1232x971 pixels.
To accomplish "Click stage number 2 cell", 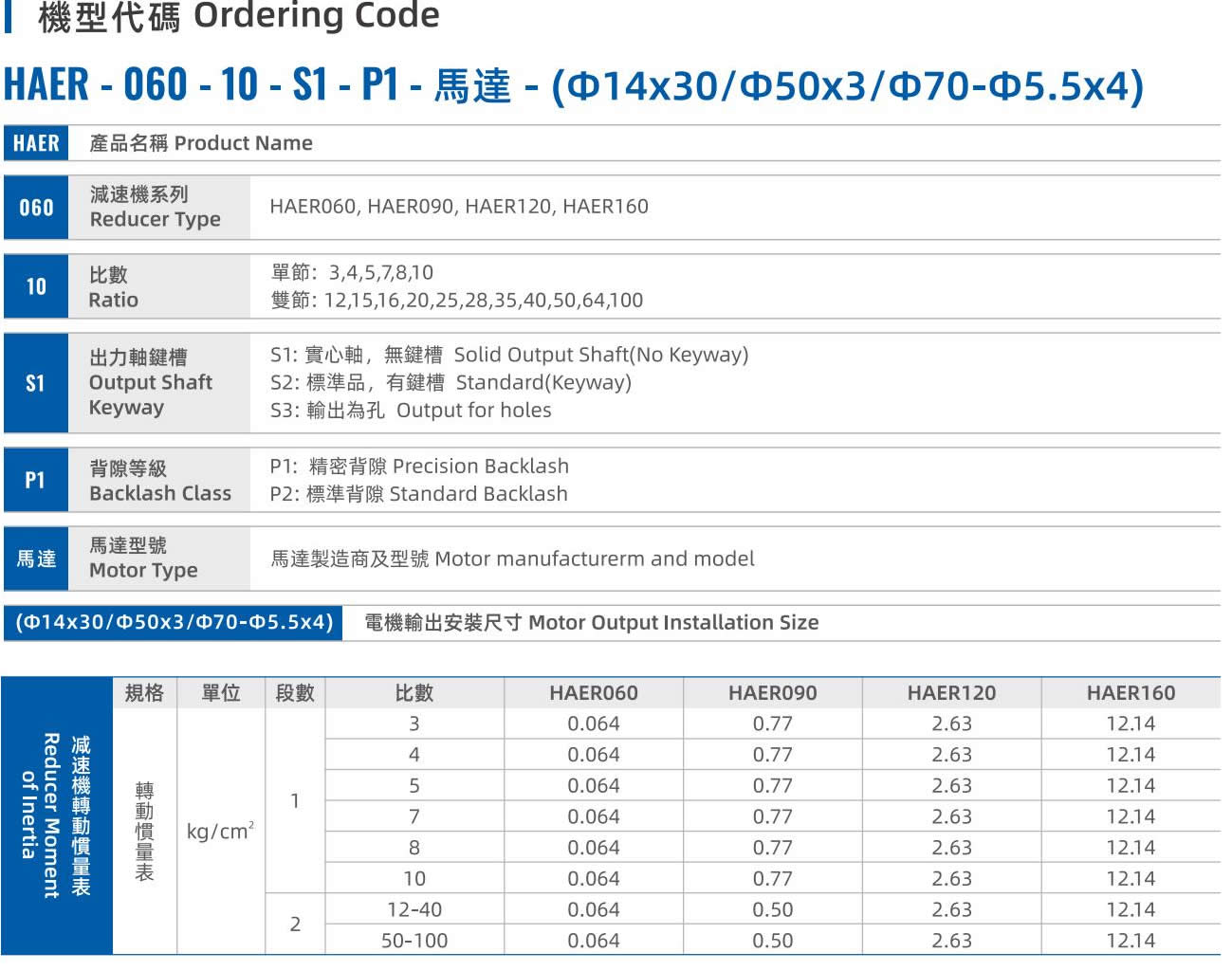I will click(295, 925).
